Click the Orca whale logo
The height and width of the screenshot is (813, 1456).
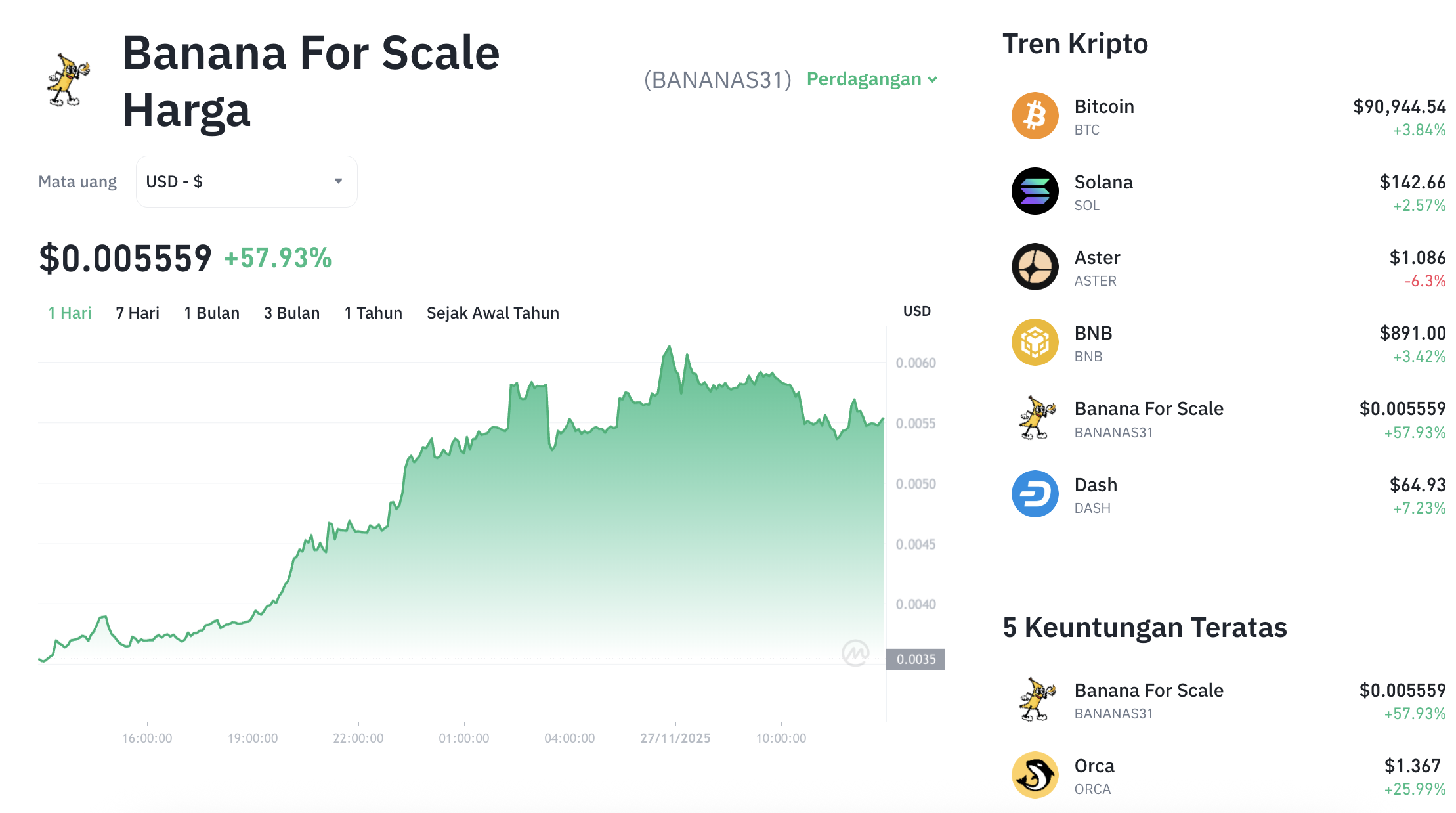pos(1035,774)
